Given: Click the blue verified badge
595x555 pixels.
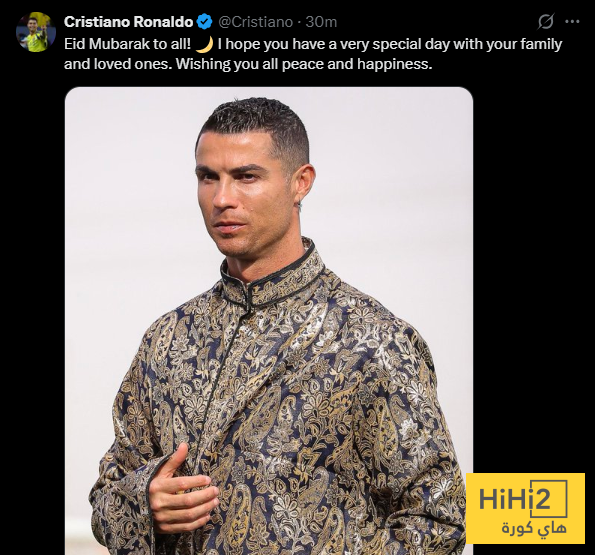Looking at the screenshot, I should point(205,22).
